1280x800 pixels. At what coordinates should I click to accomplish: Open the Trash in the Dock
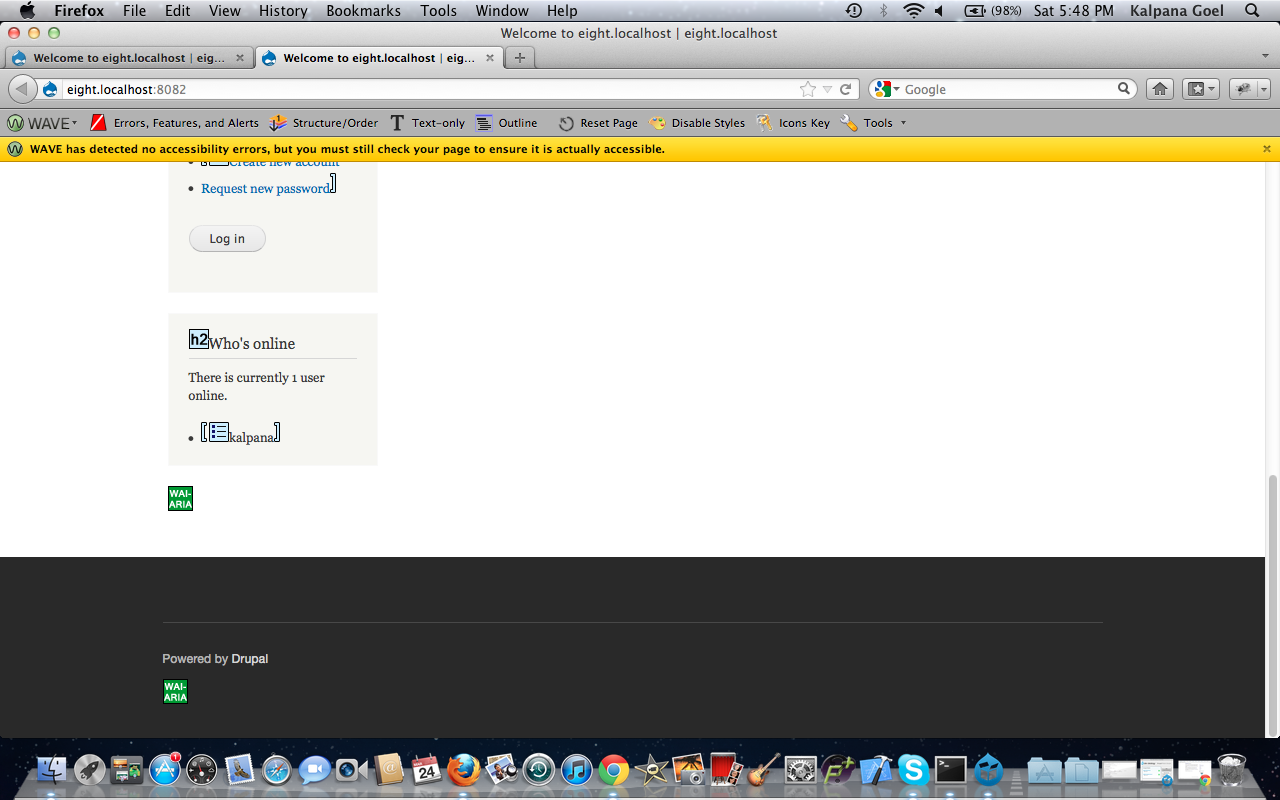1232,770
